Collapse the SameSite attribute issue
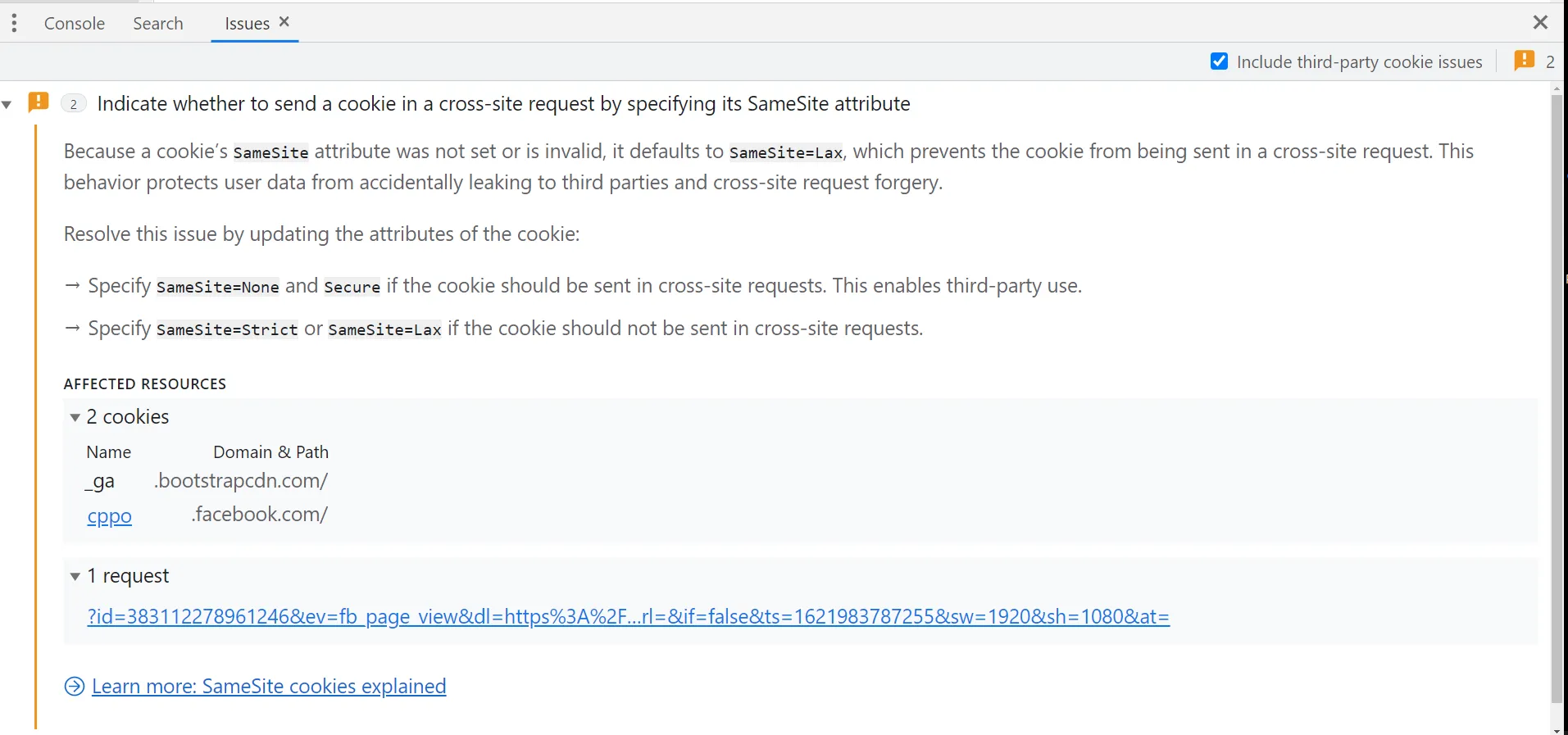The image size is (1568, 735). [7, 105]
